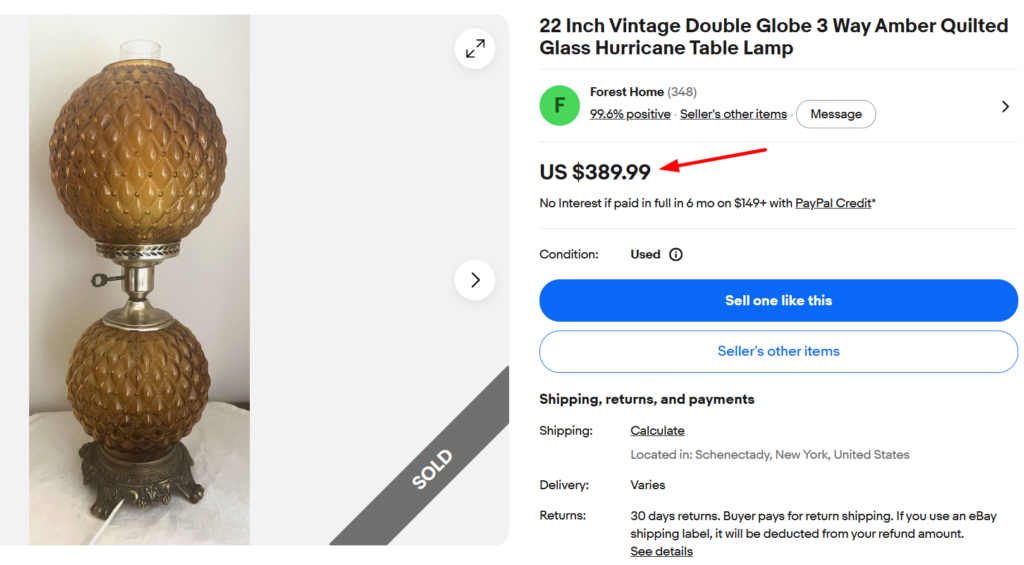Open the PayPal Credit link

click(x=833, y=203)
